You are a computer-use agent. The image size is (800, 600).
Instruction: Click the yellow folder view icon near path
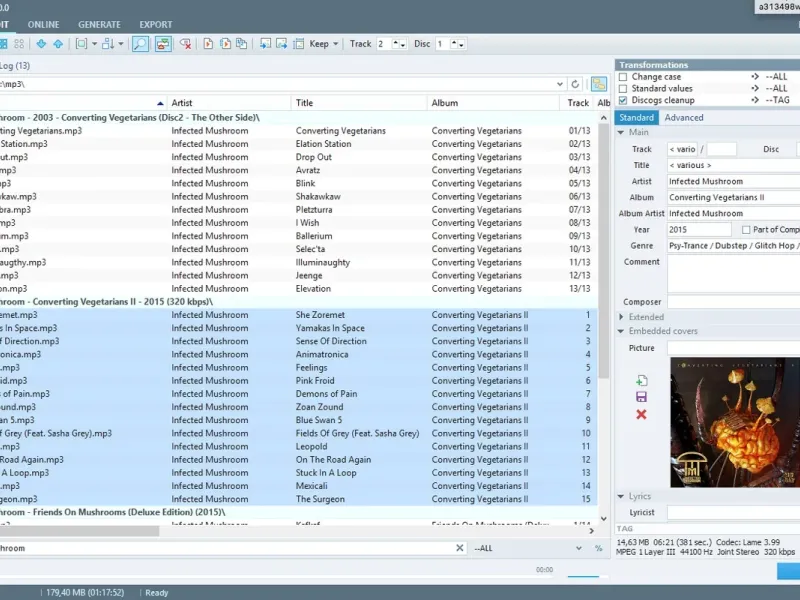tap(599, 84)
